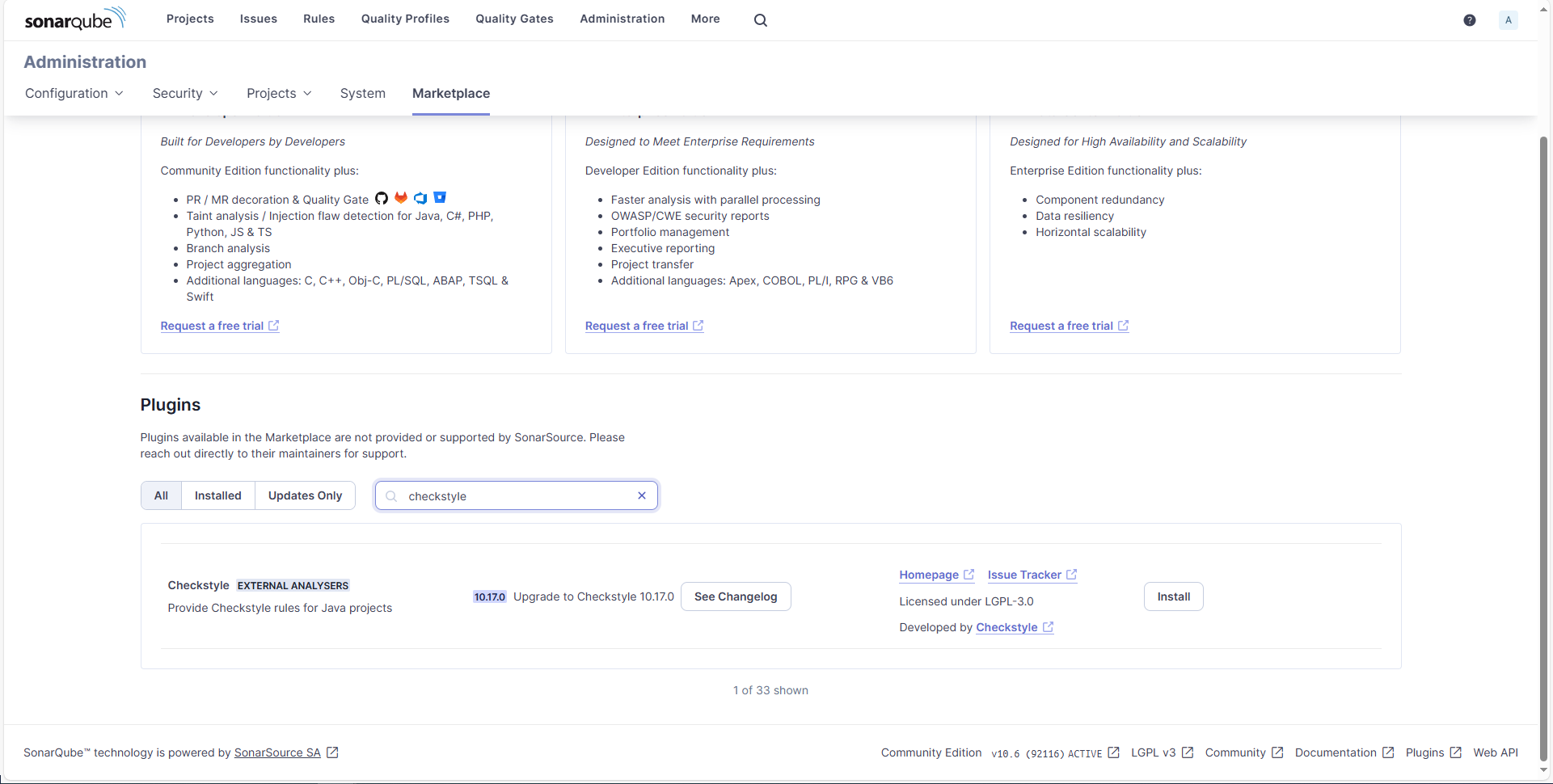This screenshot has height=784, width=1553.
Task: Click the GitHub icon in PR decoration row
Action: [382, 198]
